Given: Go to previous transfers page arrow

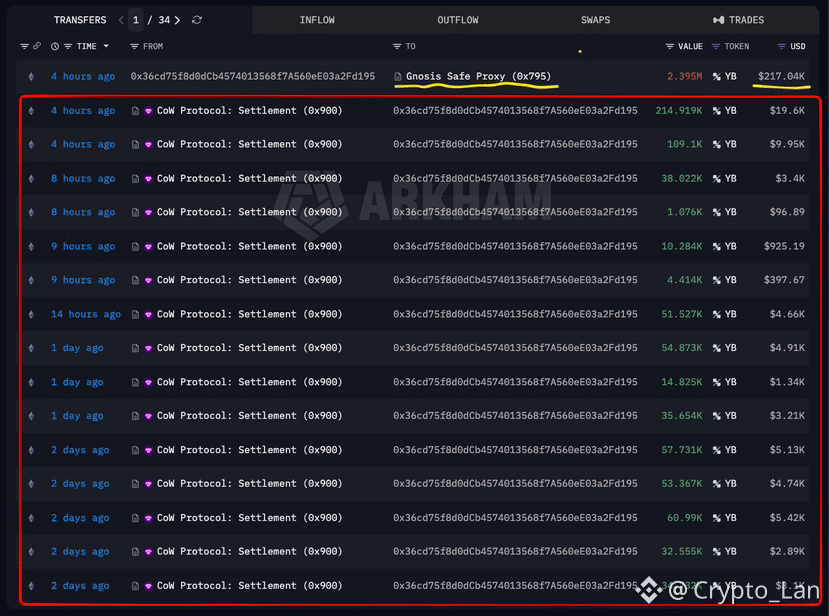Looking at the screenshot, I should [x=121, y=20].
